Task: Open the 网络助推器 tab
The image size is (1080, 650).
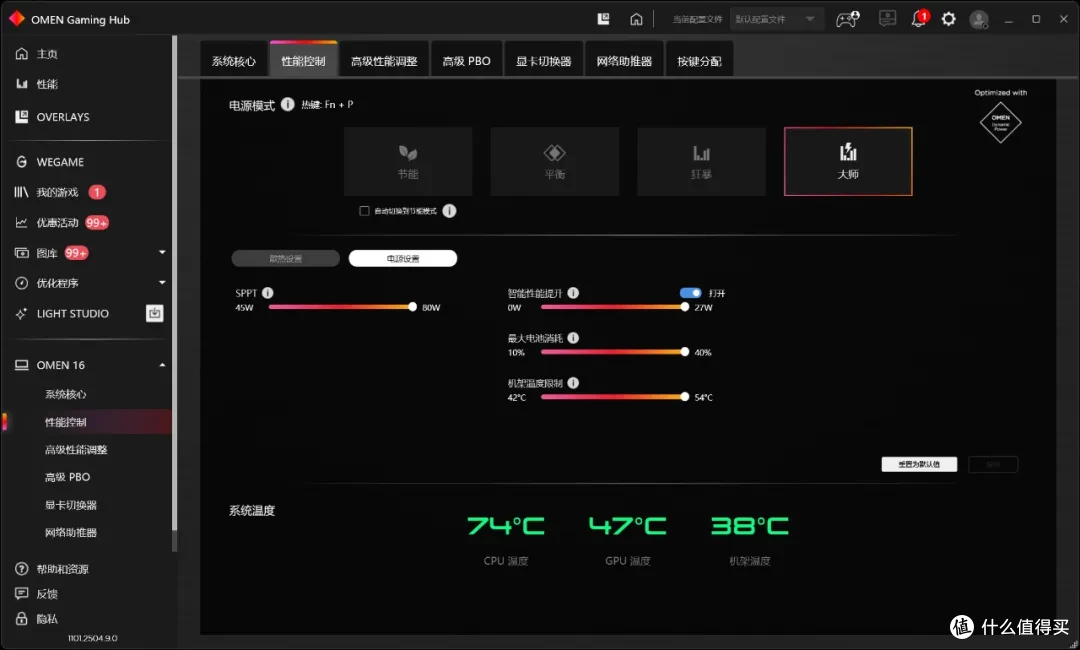Action: (x=624, y=61)
